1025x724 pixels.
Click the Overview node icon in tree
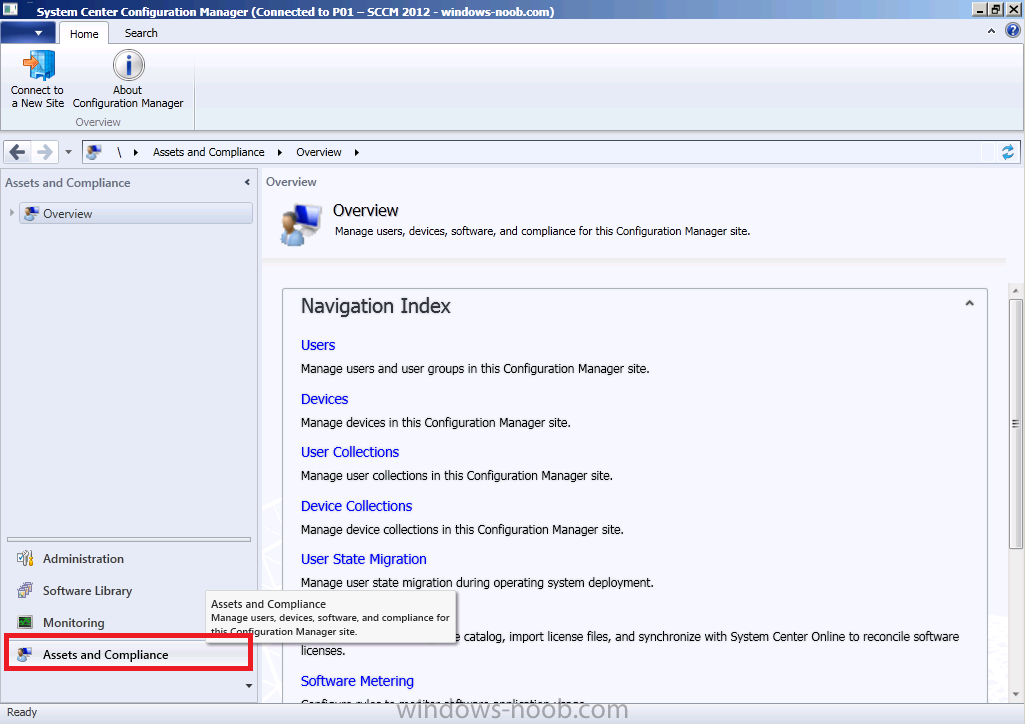tap(31, 213)
